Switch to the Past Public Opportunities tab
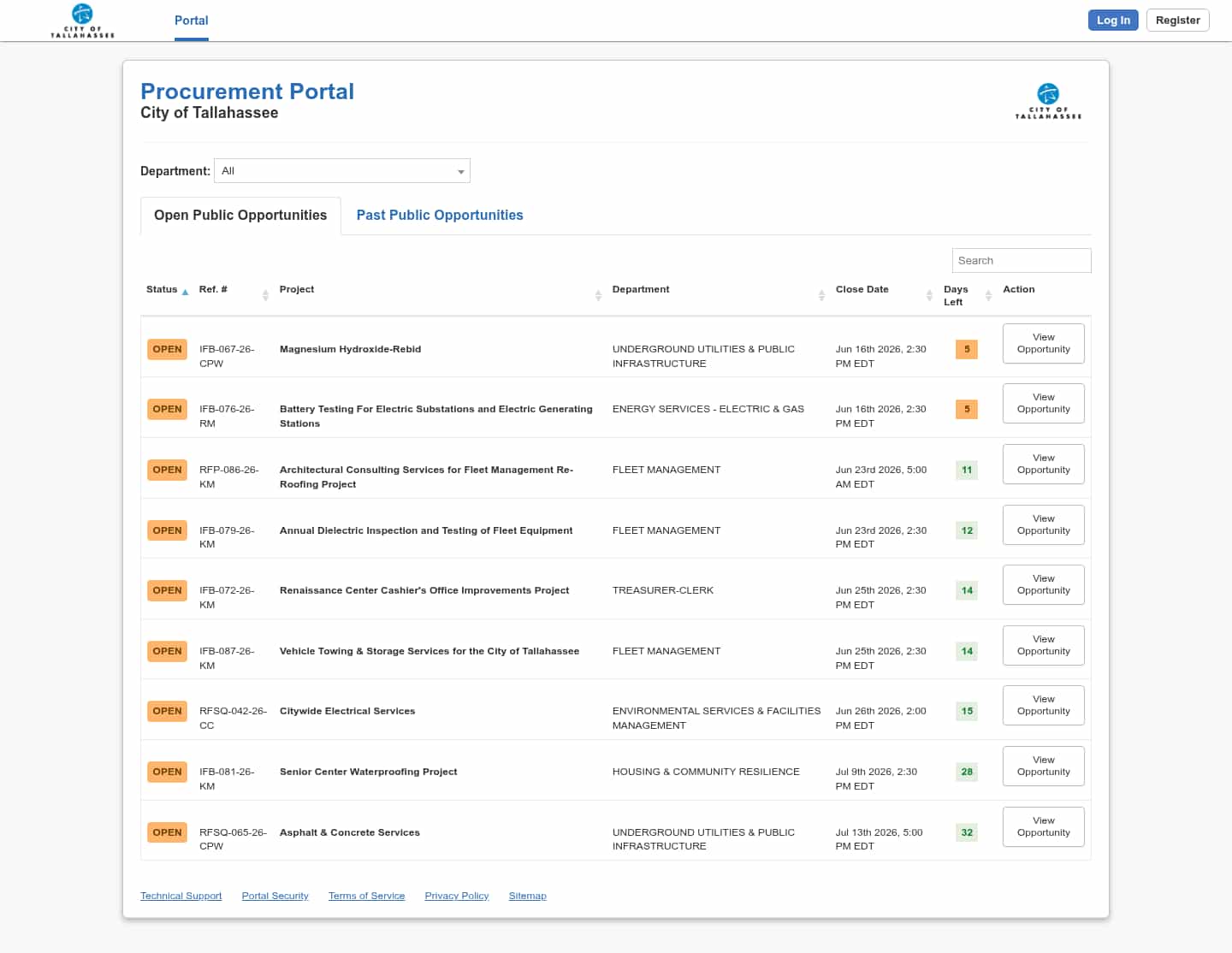This screenshot has width=1232, height=953. pos(440,216)
